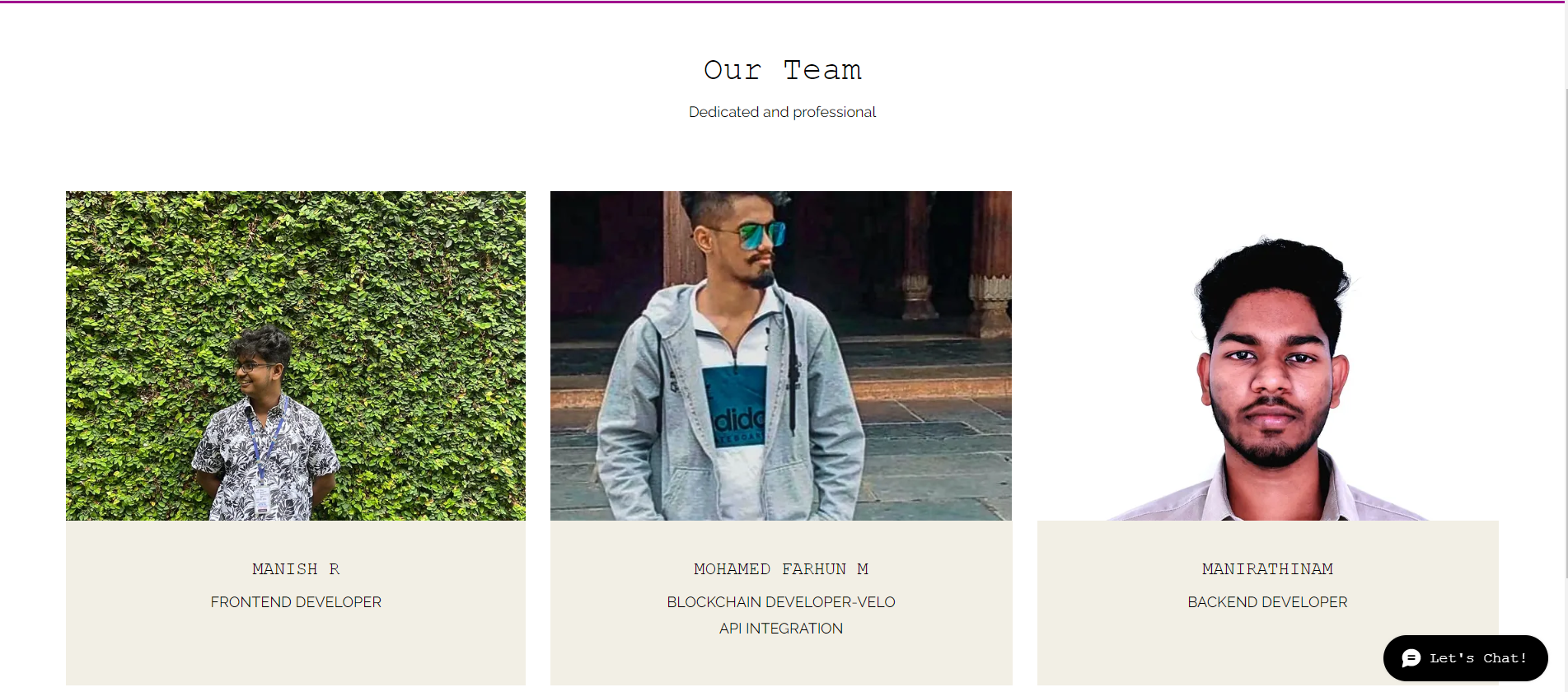The height and width of the screenshot is (692, 1568).
Task: Click the chat bubble icon
Action: [x=1411, y=658]
